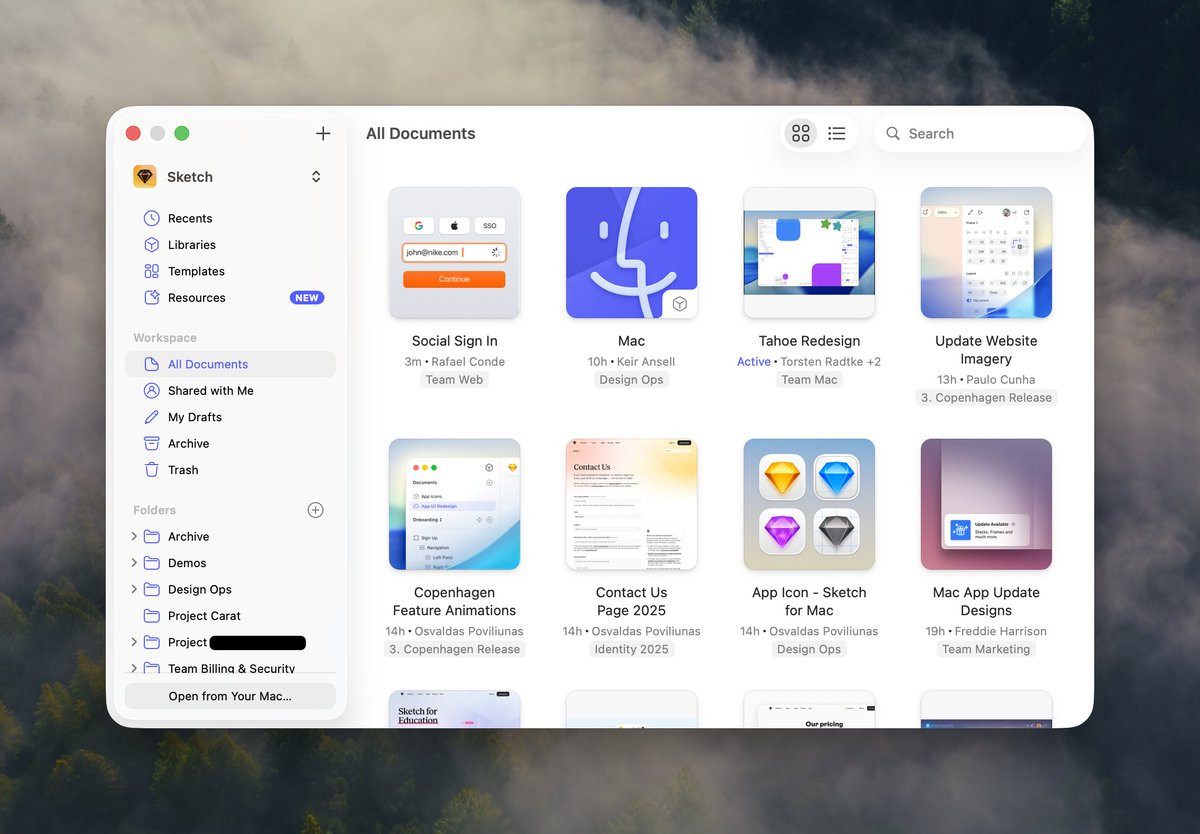Open the Mac App Update Designs thumbnail
This screenshot has width=1200, height=834.
point(986,504)
